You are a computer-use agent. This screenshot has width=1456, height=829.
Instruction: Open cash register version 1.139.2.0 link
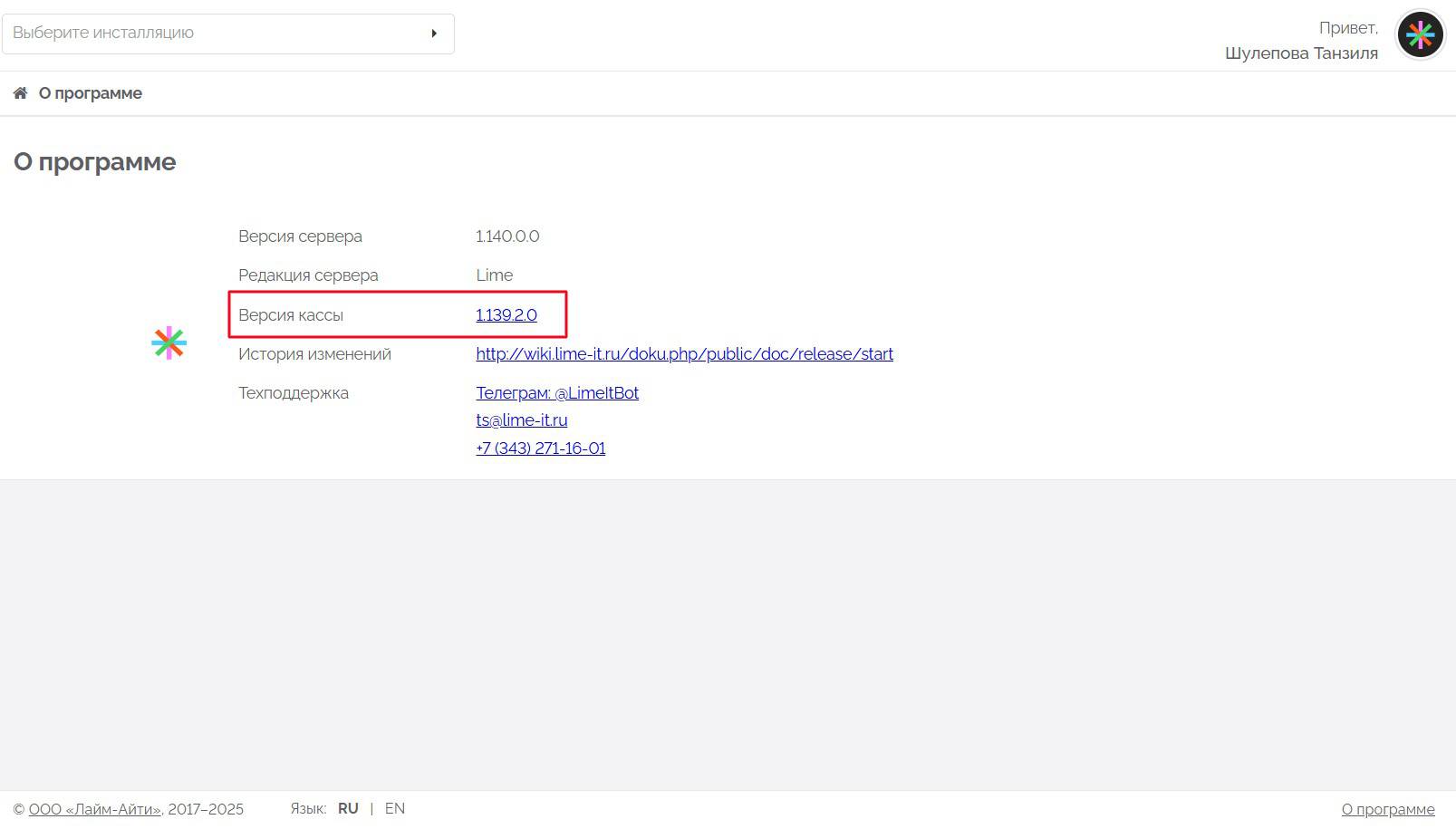[x=506, y=315]
